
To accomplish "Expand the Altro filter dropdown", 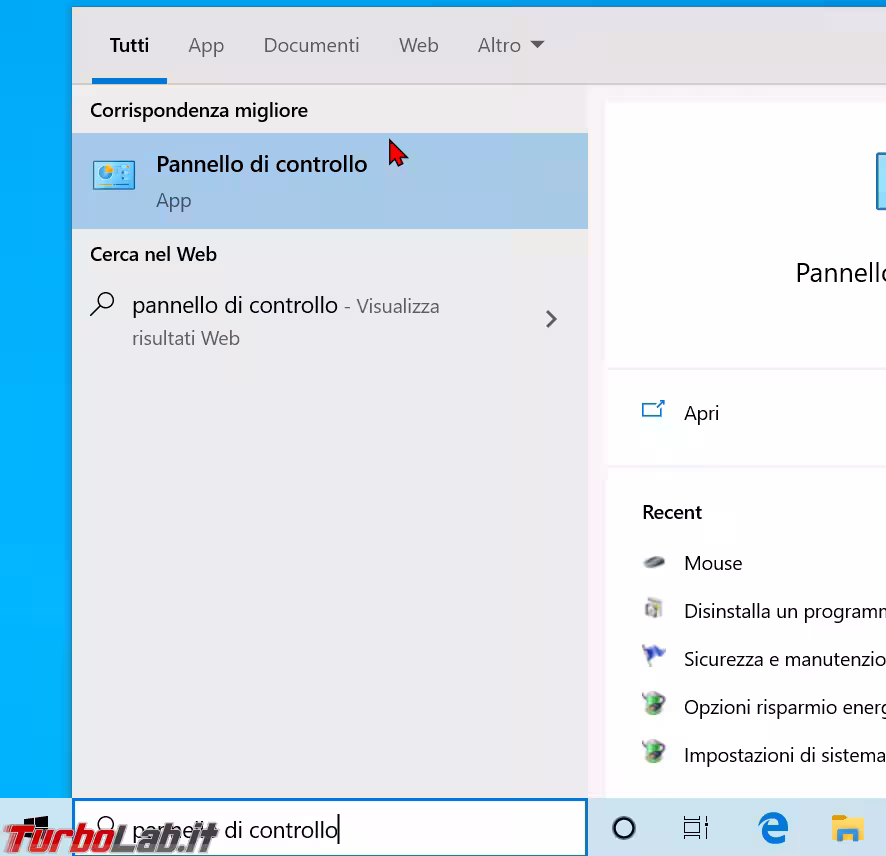I will click(x=511, y=45).
